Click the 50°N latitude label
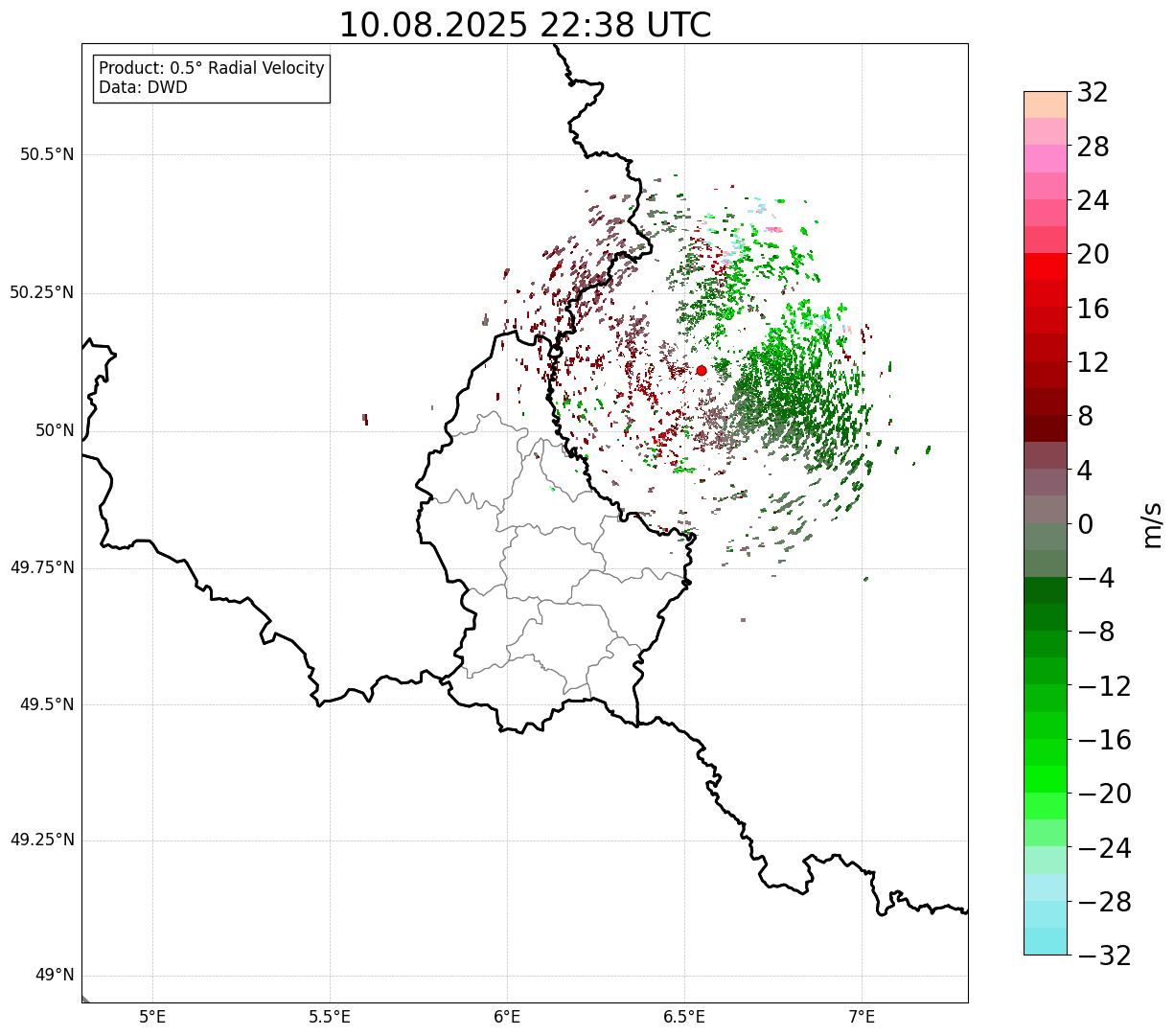The width and height of the screenshot is (1174, 1036). [x=55, y=430]
